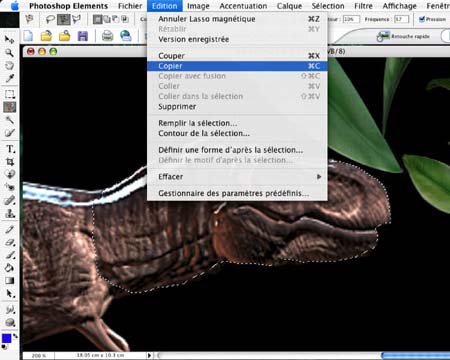Open the Photoshop Elements application menu
Screen dimensions: 450x360
[x=68, y=6]
